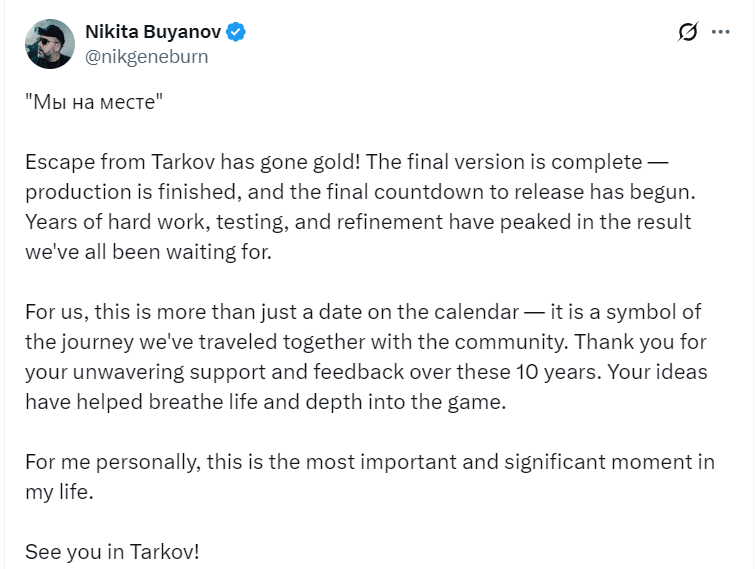Open the @nikgeneburn handle link
Image resolution: width=756 pixels, height=569 pixels.
[147, 56]
